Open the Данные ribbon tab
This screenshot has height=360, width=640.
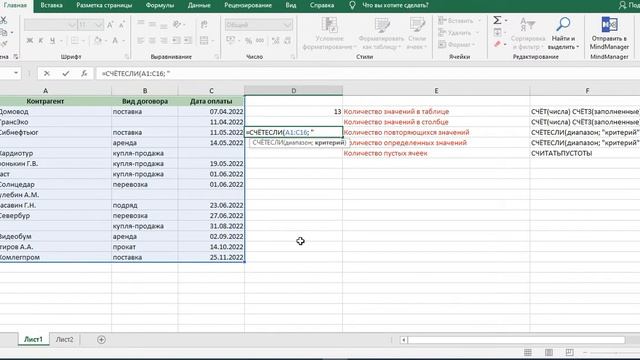(x=199, y=5)
